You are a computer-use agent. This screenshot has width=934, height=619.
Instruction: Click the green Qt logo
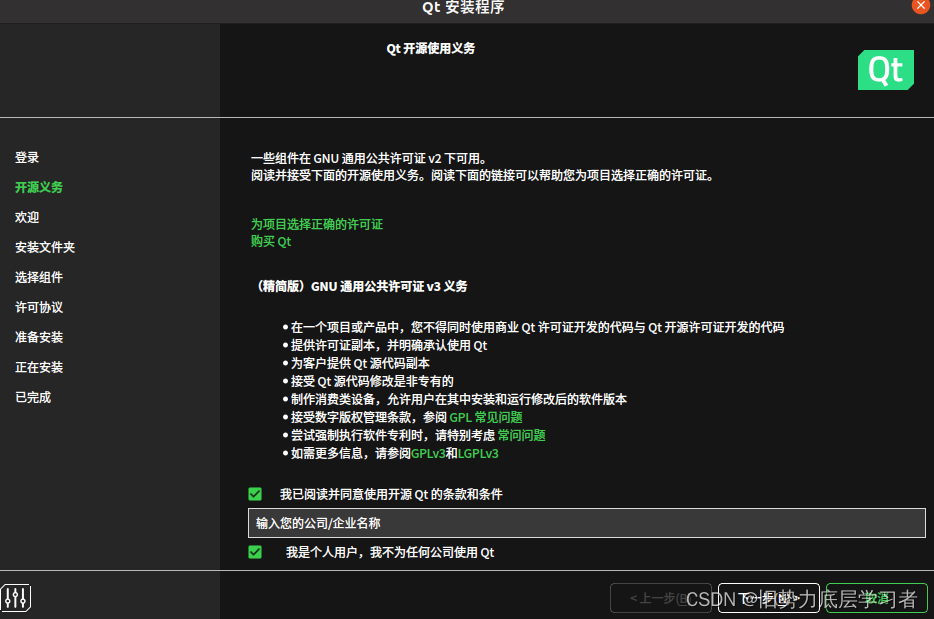885,70
